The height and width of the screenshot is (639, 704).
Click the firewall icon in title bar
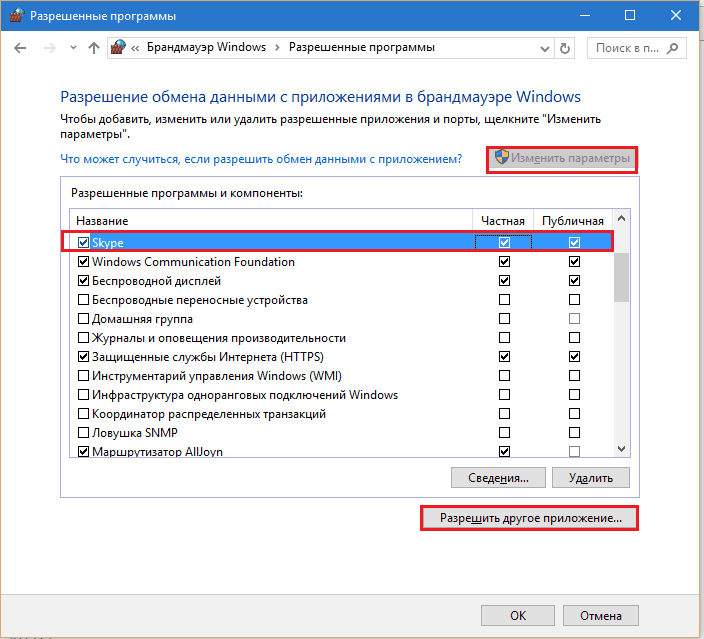coord(17,16)
